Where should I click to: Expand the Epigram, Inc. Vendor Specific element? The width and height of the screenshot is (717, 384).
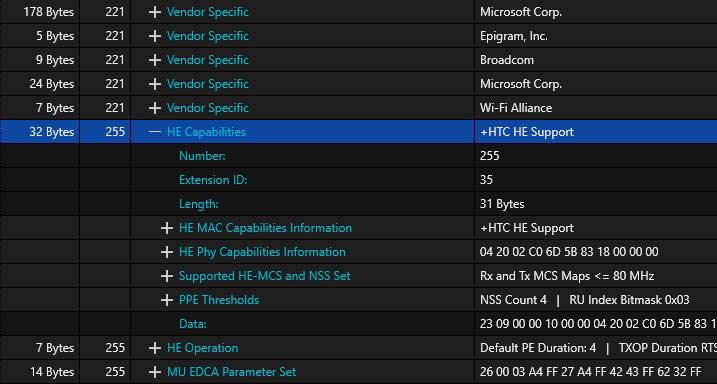[155, 36]
